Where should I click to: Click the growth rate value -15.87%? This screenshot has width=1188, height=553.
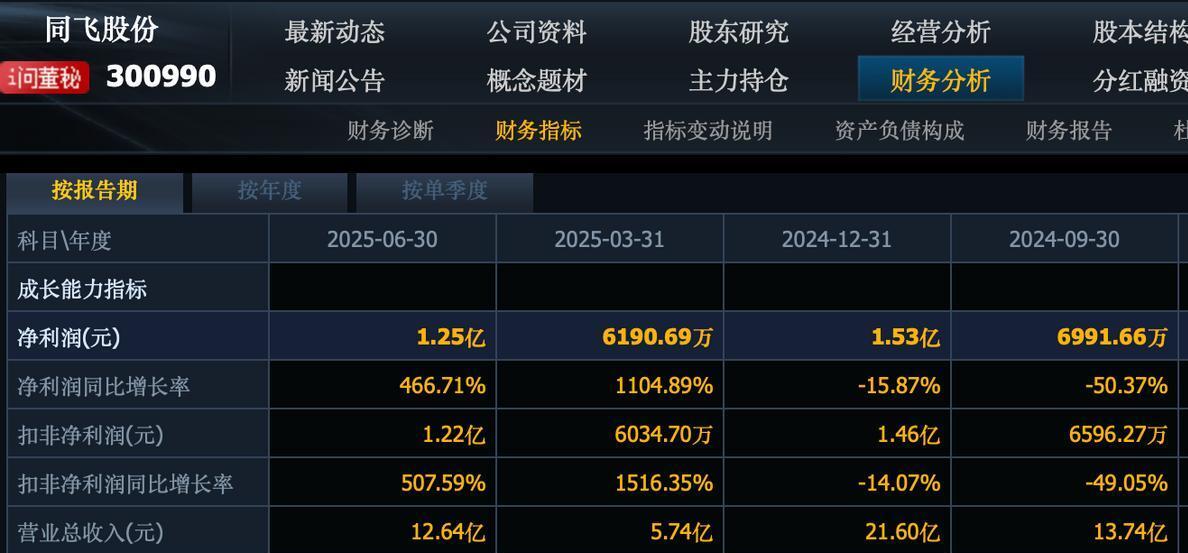(899, 386)
